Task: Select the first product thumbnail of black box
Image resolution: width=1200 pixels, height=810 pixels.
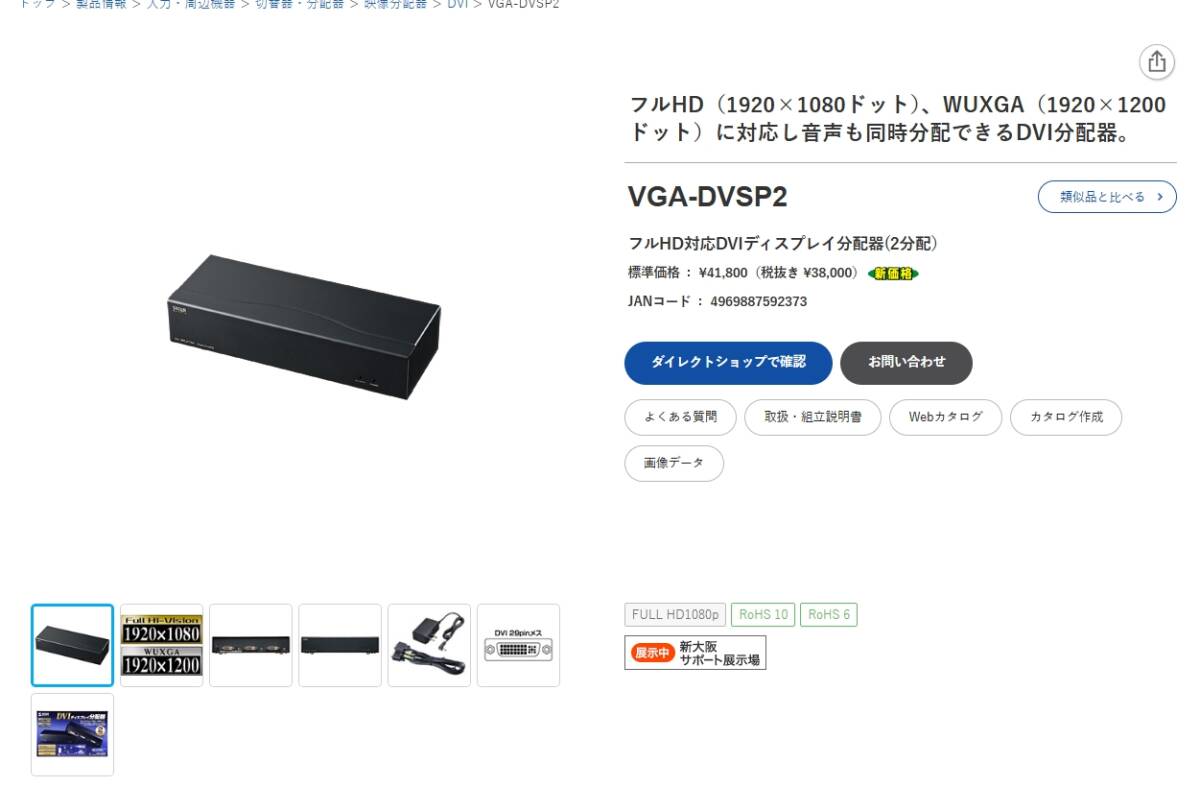Action: point(72,645)
